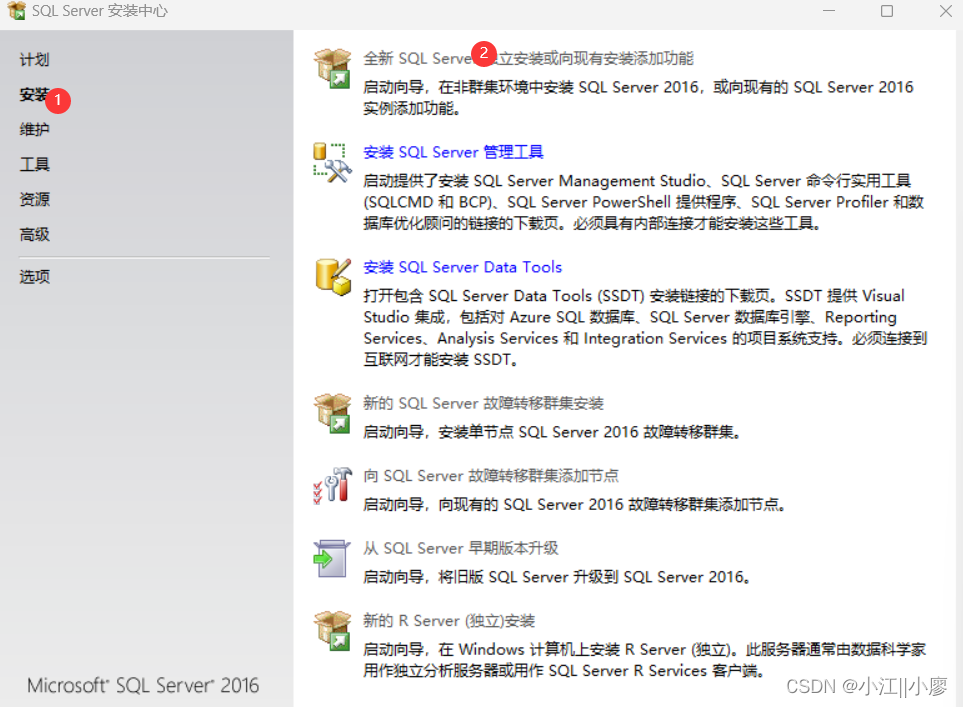Click the green upgrade arrow icon for 早期版本升级
Image resolution: width=963 pixels, height=707 pixels.
332,558
